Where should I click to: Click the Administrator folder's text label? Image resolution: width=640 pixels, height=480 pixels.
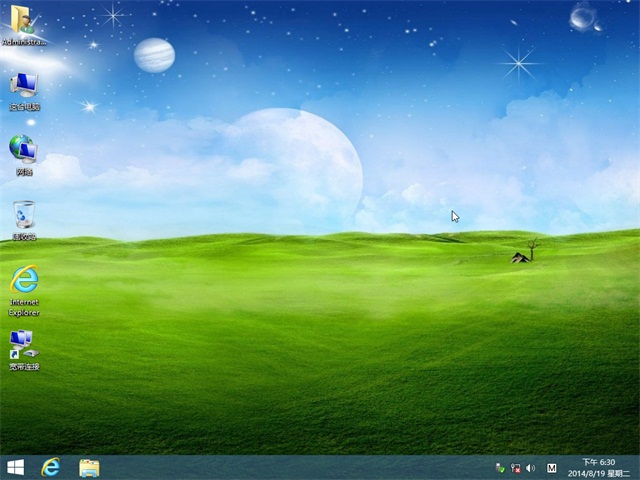pyautogui.click(x=23, y=43)
